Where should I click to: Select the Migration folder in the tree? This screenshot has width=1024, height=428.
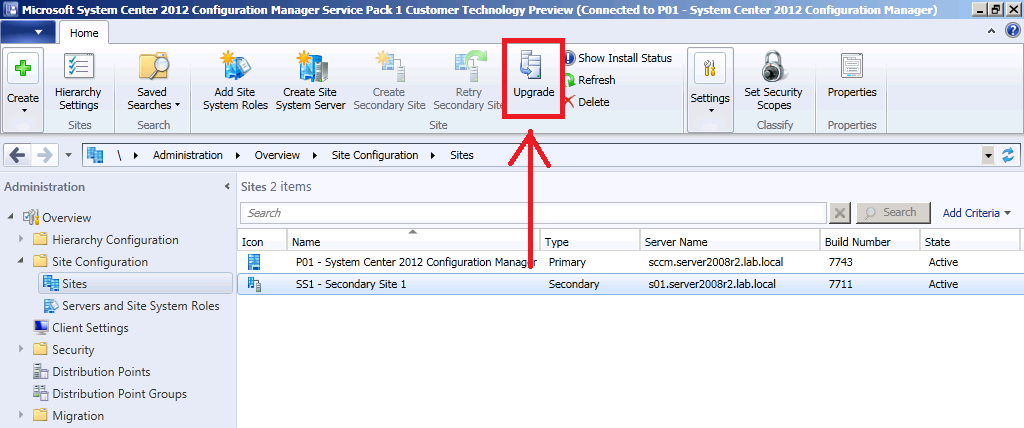(78, 416)
